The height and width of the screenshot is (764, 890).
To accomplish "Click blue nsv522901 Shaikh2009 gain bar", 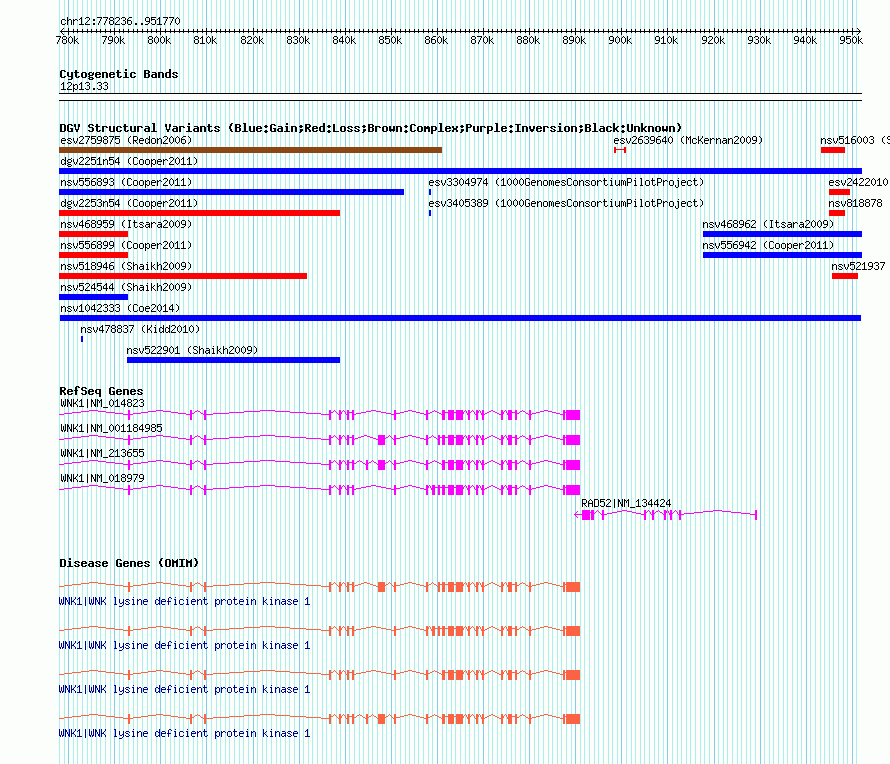I will [233, 360].
